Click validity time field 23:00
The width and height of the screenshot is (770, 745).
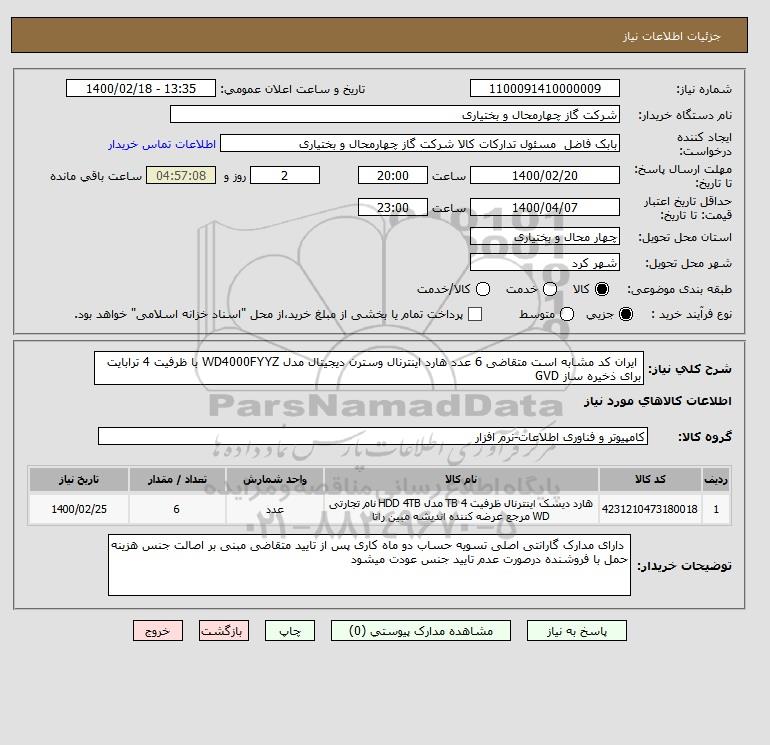point(393,207)
